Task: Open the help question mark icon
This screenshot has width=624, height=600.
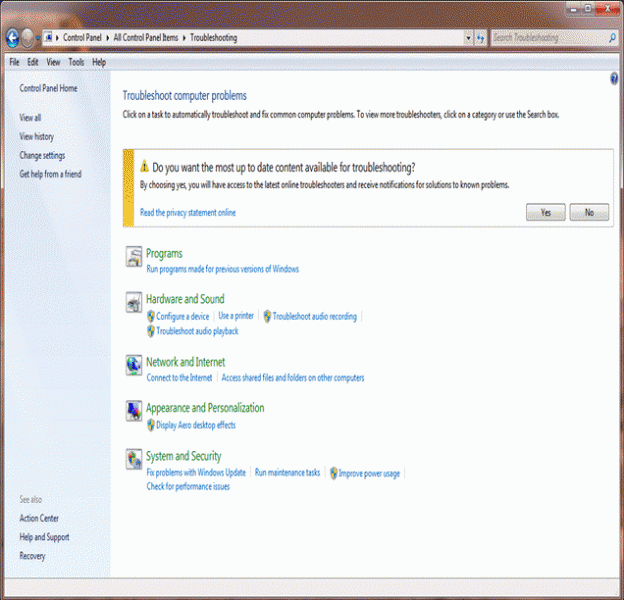Action: coord(614,79)
